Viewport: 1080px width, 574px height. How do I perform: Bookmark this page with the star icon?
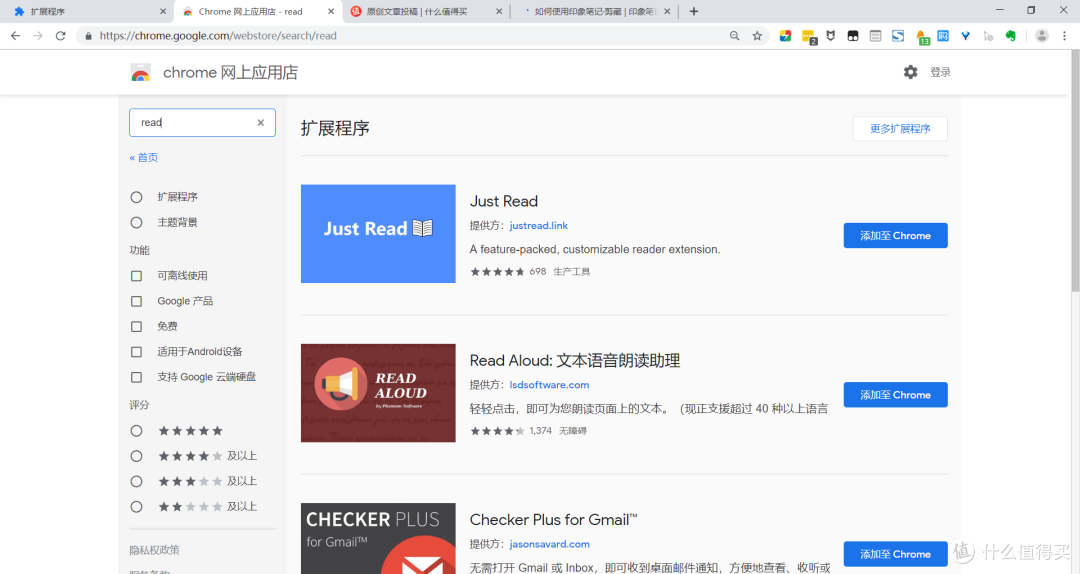pyautogui.click(x=757, y=36)
